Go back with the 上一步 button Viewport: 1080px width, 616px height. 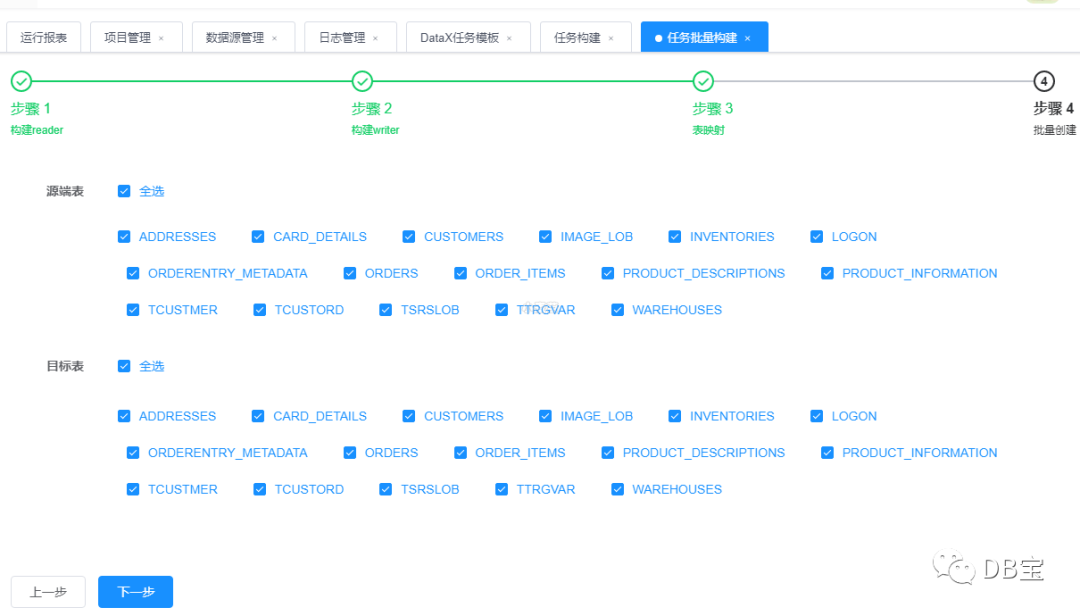[48, 592]
